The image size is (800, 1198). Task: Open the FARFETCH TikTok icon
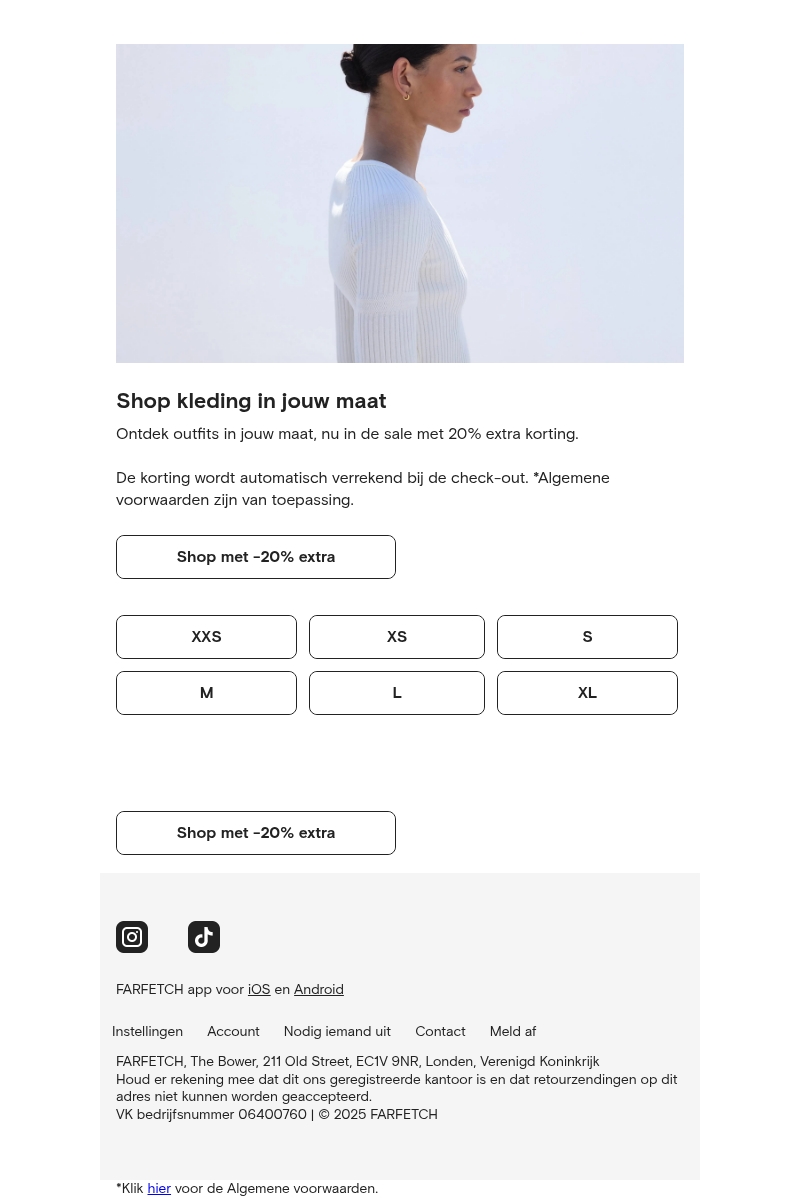coord(204,937)
